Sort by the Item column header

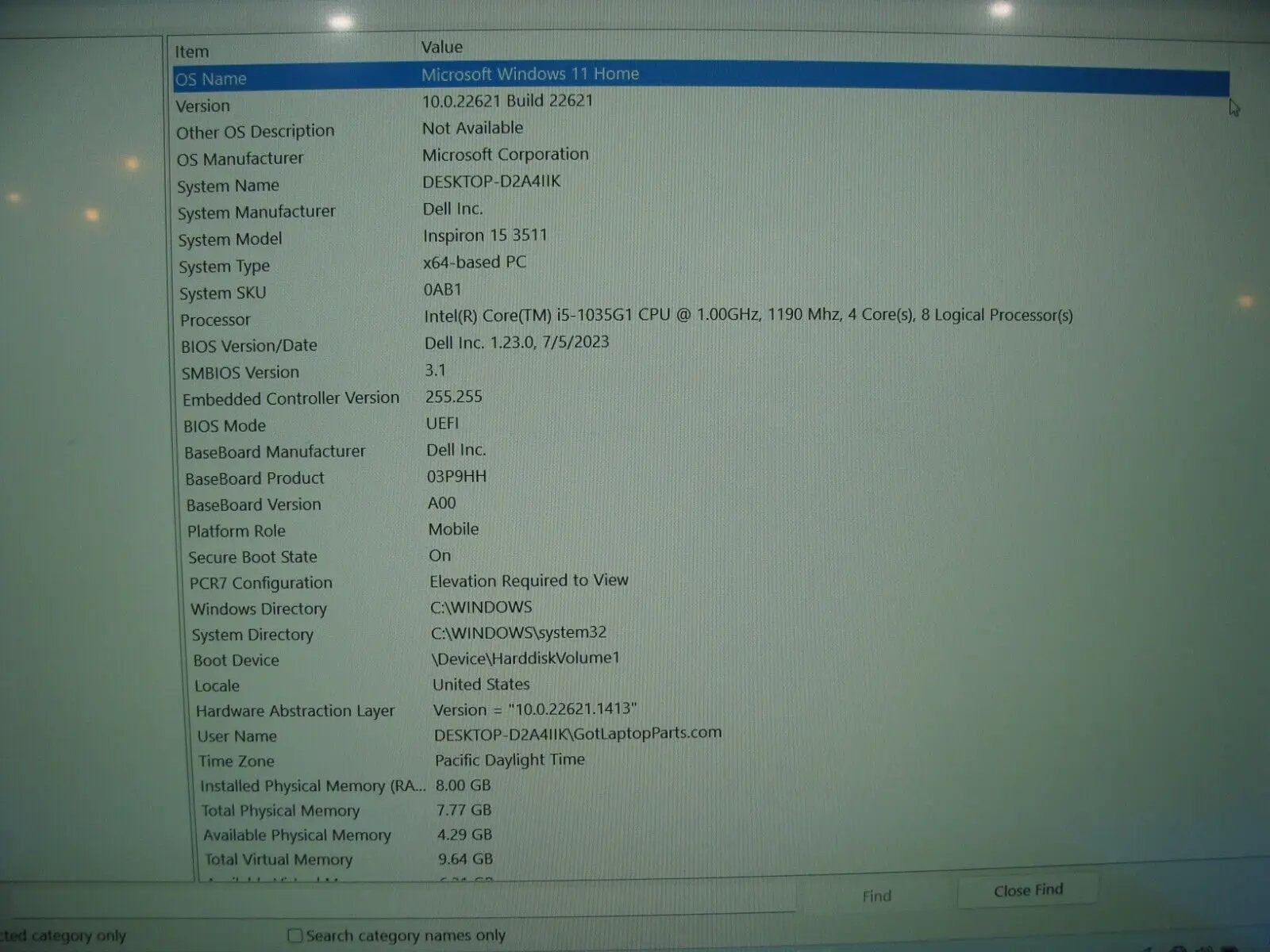point(192,52)
